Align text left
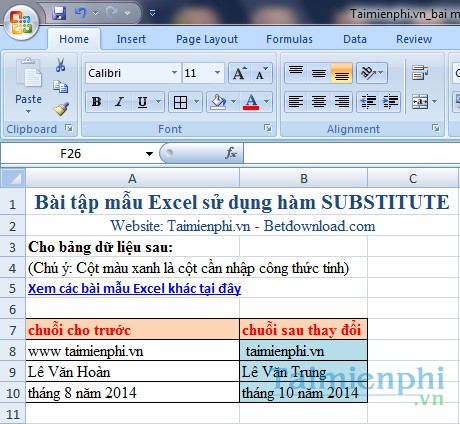The image size is (460, 424). (296, 102)
